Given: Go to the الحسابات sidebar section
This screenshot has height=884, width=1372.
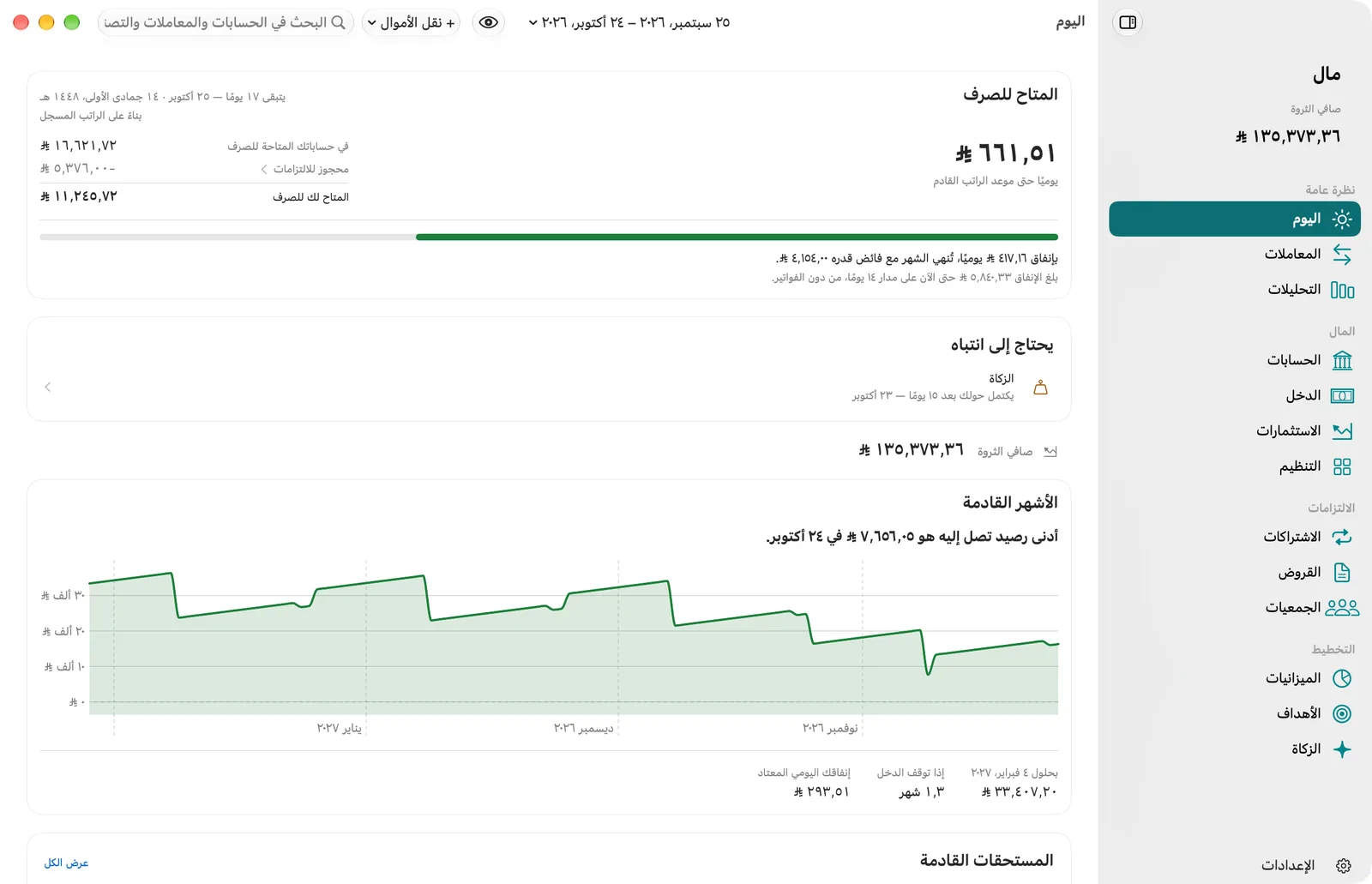Looking at the screenshot, I should tap(1235, 360).
